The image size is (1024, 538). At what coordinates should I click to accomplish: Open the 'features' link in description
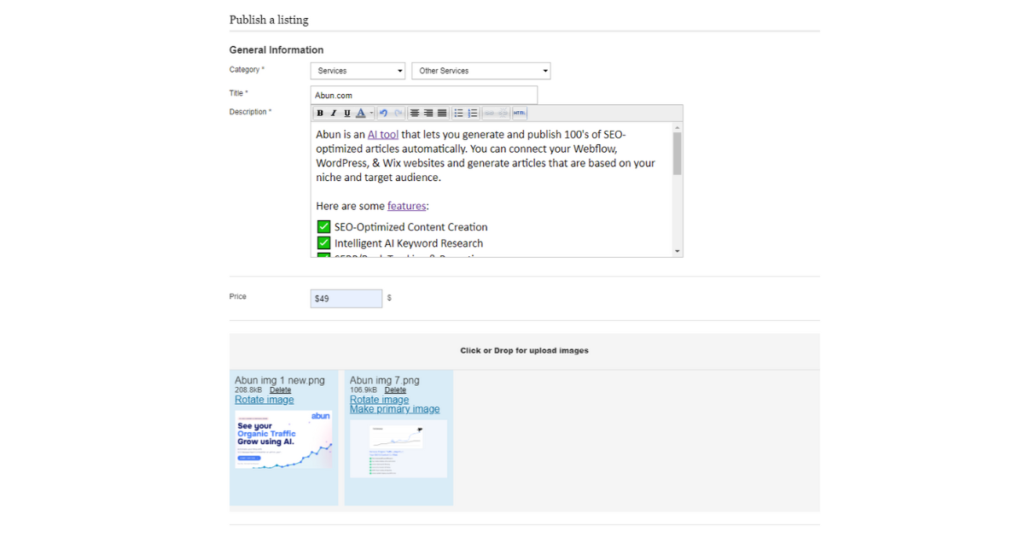pos(406,206)
